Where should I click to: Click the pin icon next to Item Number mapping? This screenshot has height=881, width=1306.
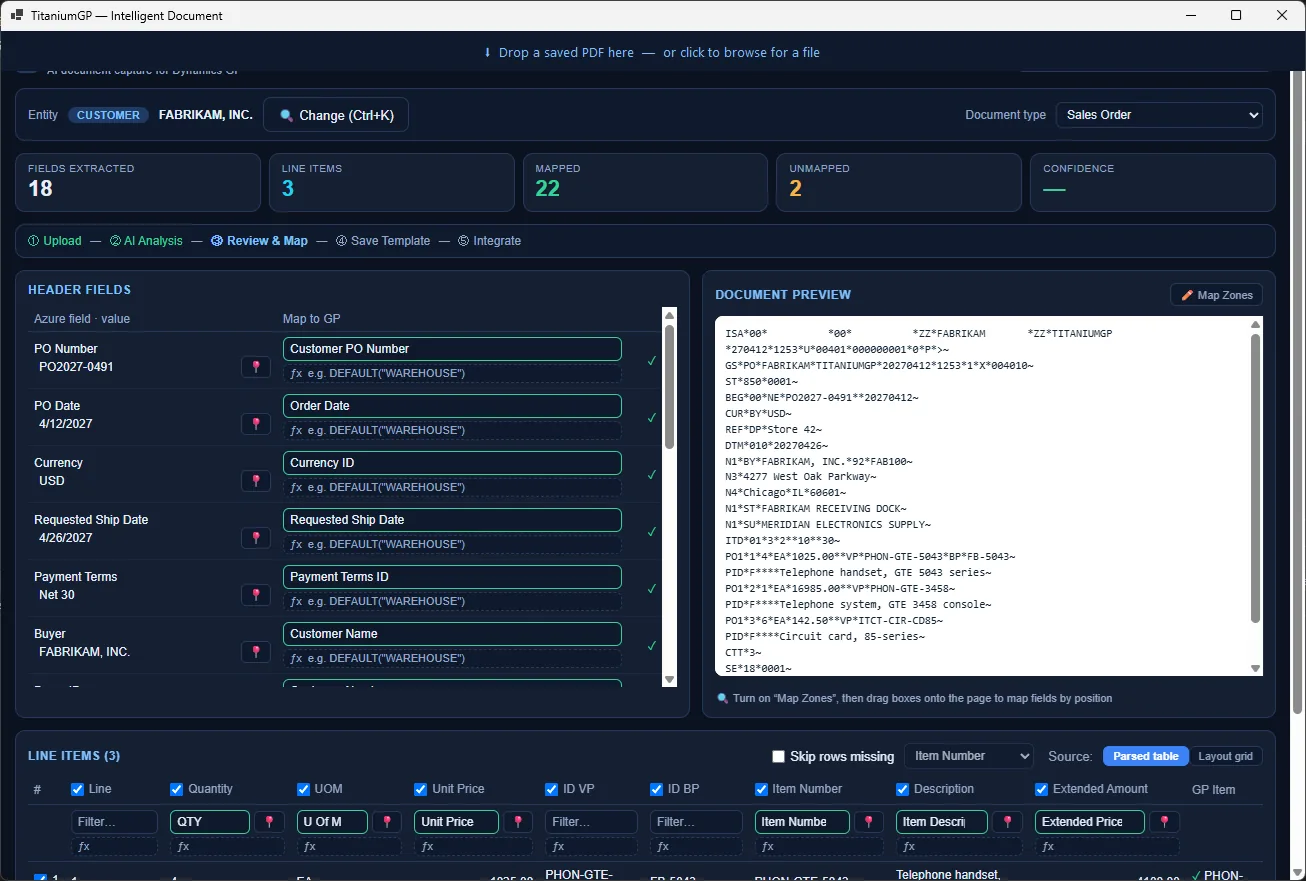[x=869, y=822]
